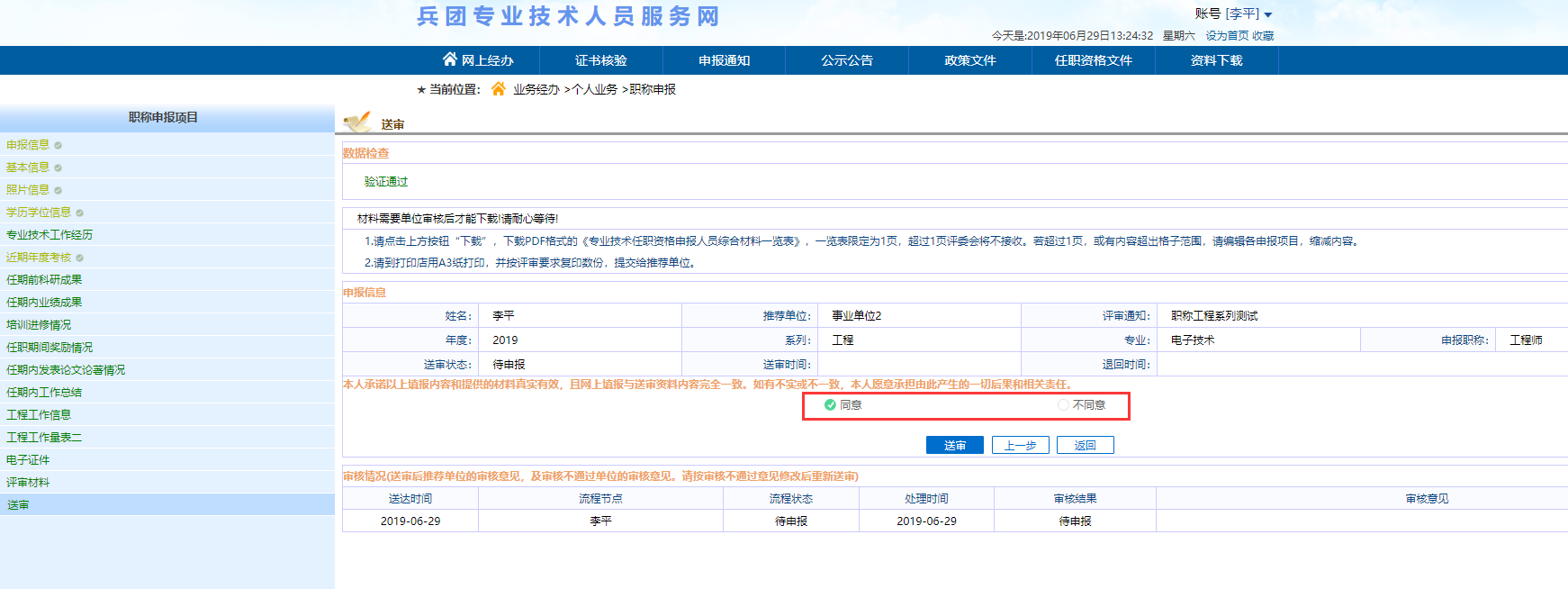Viewport: 1568px width, 589px height.
Task: Open 电子证件 in the left sidebar
Action: [x=28, y=460]
